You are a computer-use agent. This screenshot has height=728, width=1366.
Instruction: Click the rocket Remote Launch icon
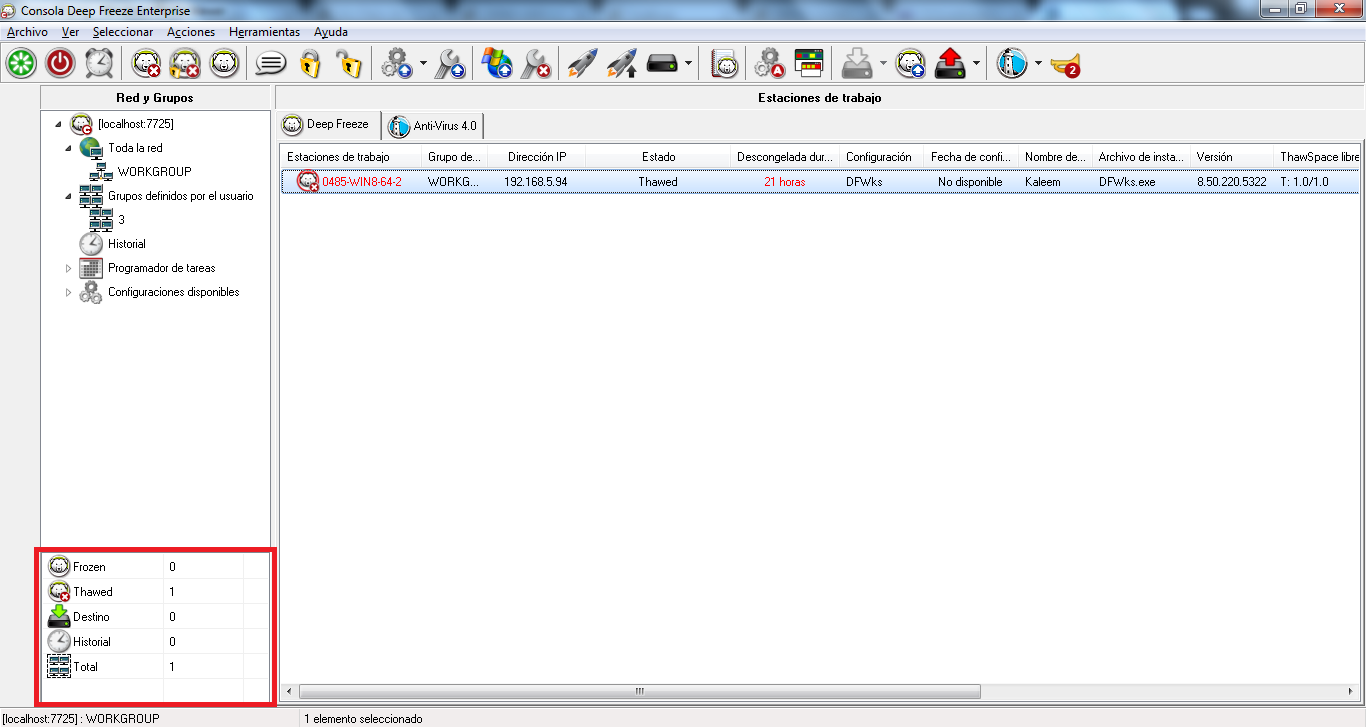pyautogui.click(x=583, y=64)
